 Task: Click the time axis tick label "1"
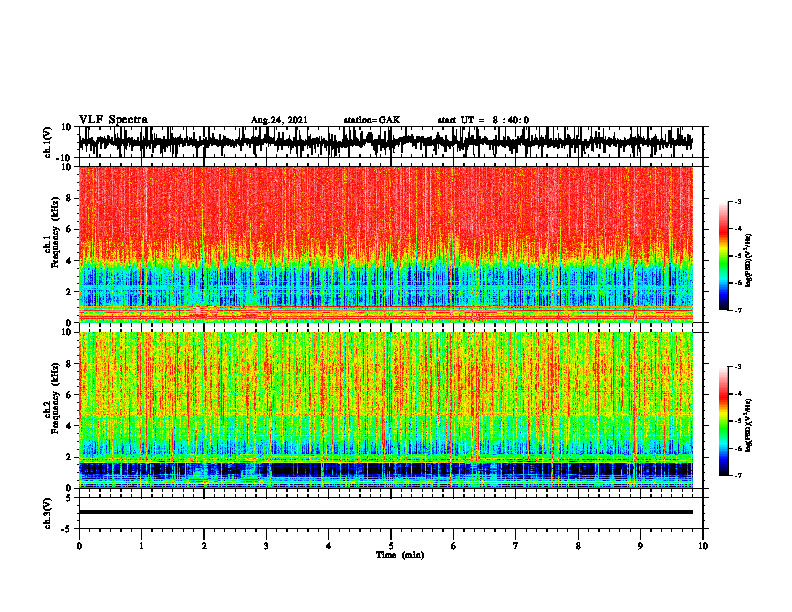point(141,546)
